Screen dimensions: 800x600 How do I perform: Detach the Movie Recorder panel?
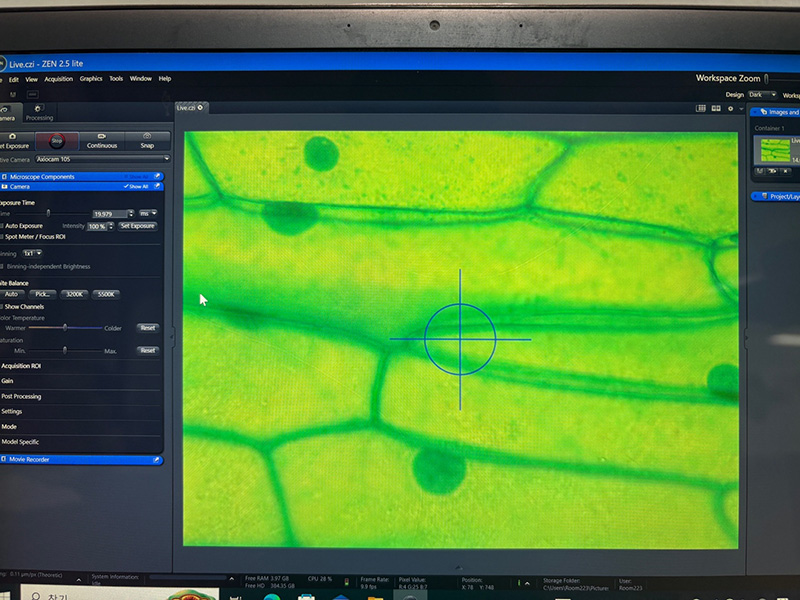coord(156,460)
